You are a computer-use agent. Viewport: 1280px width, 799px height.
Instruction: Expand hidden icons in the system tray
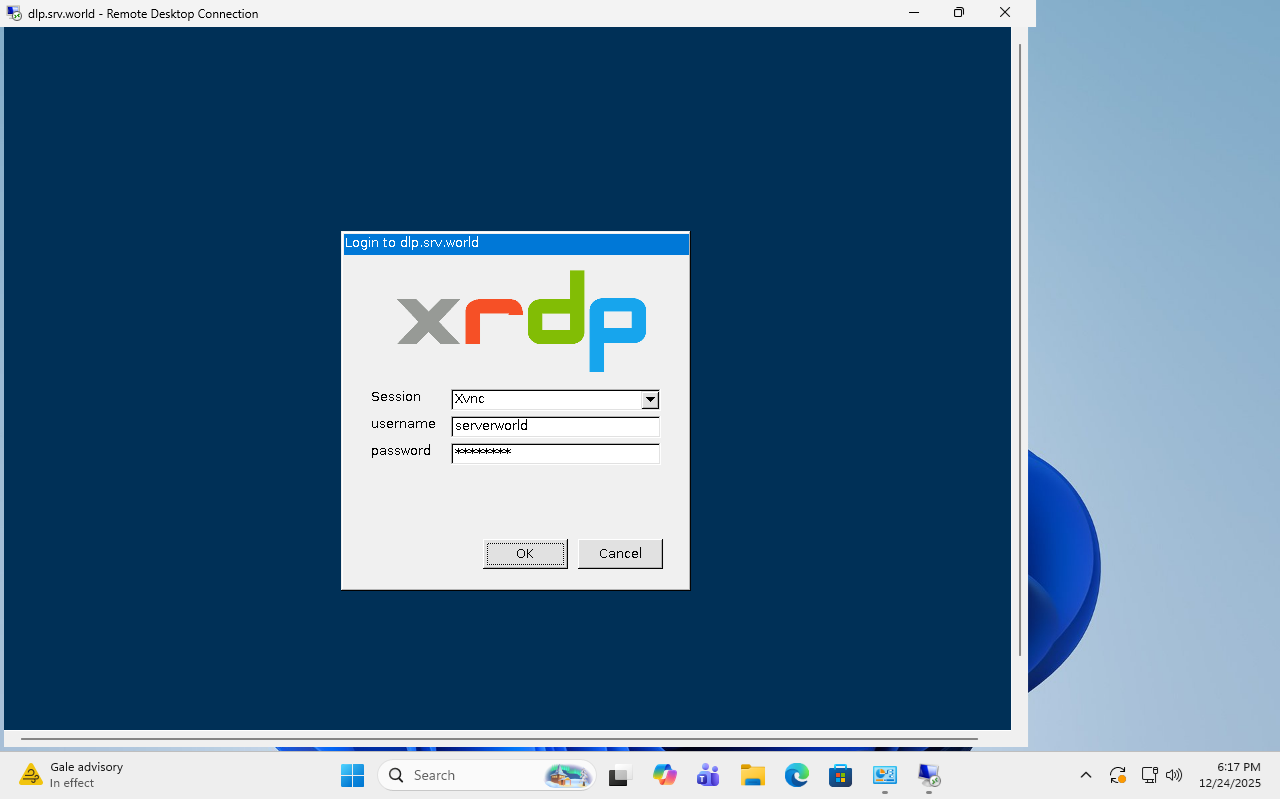coord(1086,775)
